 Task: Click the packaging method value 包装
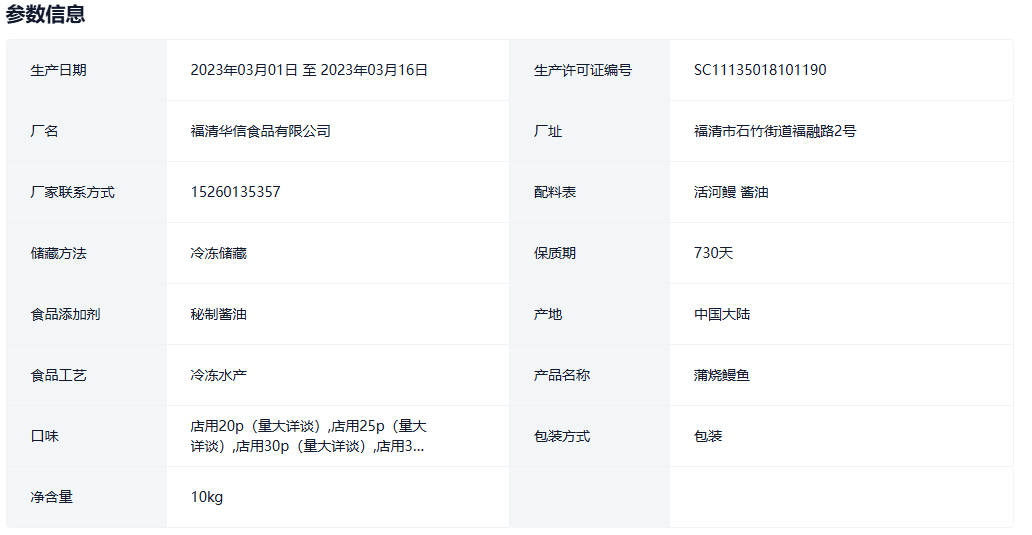[708, 436]
